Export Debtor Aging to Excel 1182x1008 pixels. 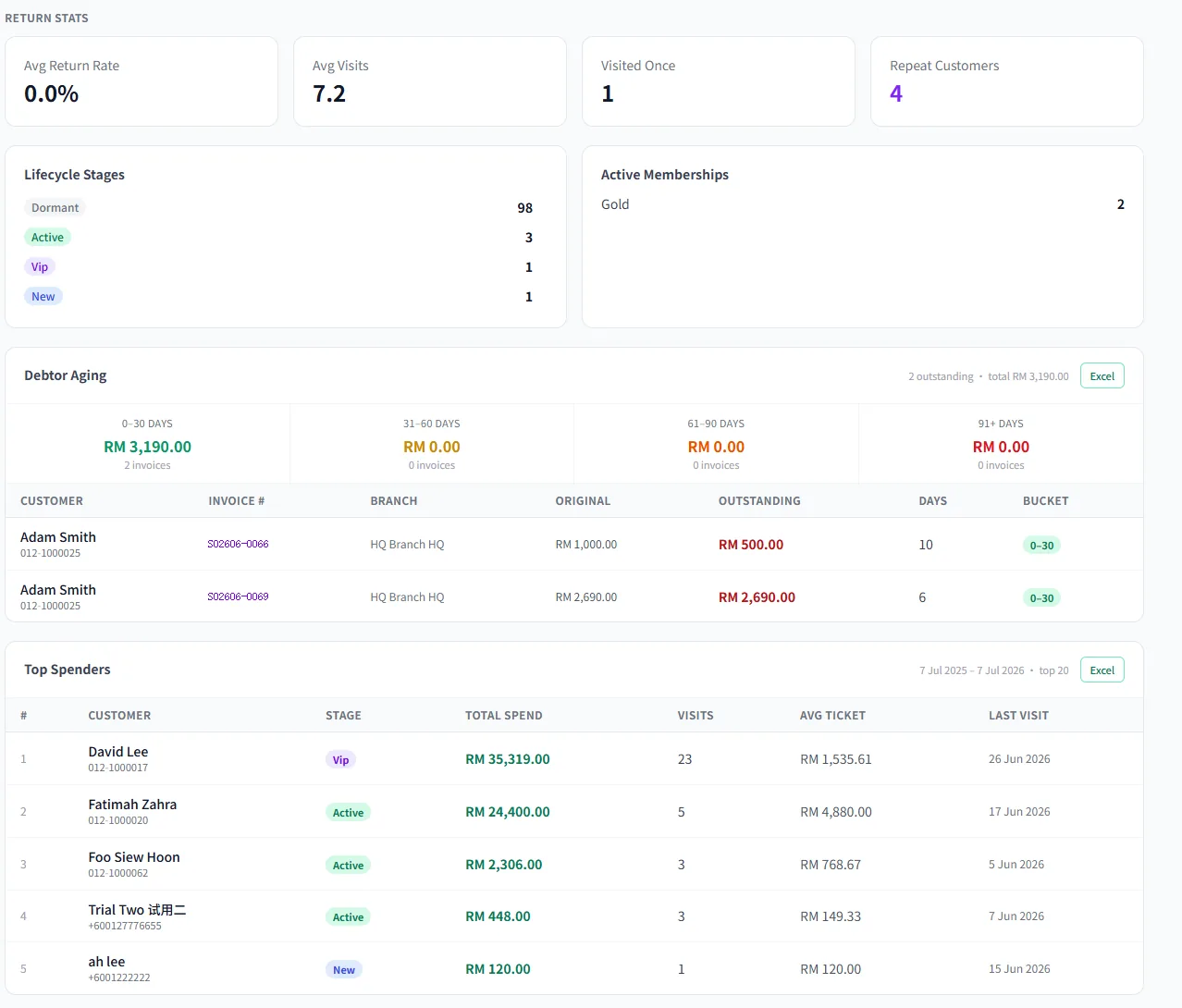(x=1102, y=376)
